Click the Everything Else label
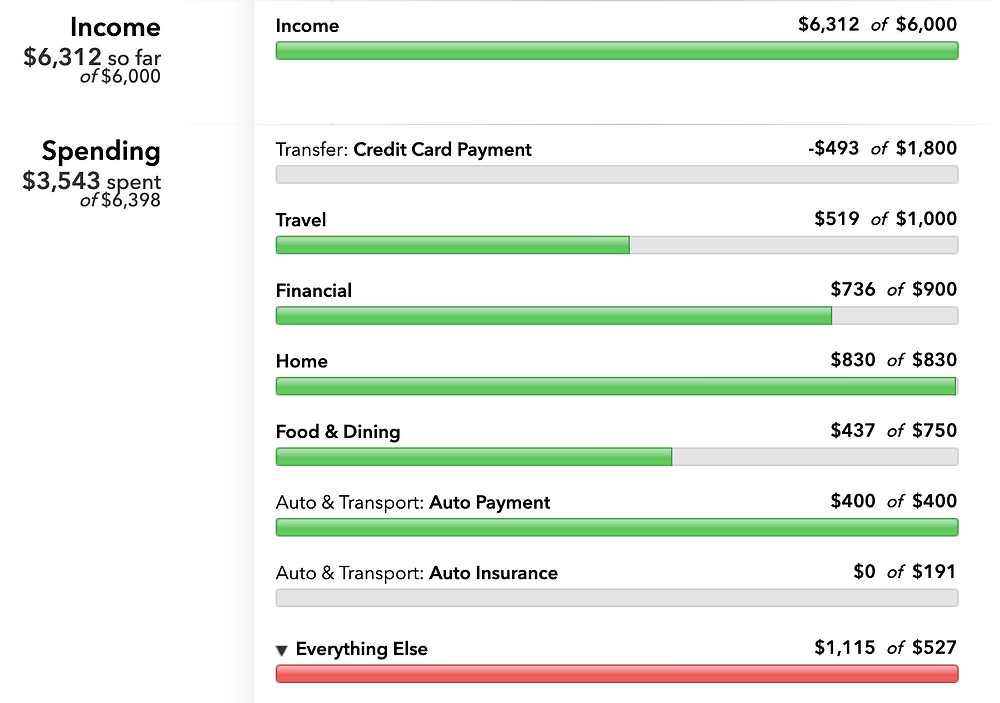Image resolution: width=1000 pixels, height=703 pixels. point(362,650)
